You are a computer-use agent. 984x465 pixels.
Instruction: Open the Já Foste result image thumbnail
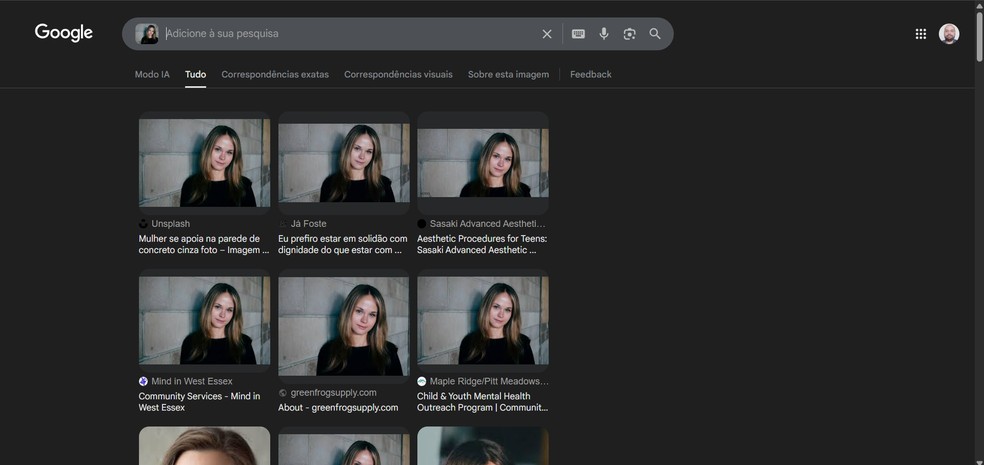click(344, 163)
